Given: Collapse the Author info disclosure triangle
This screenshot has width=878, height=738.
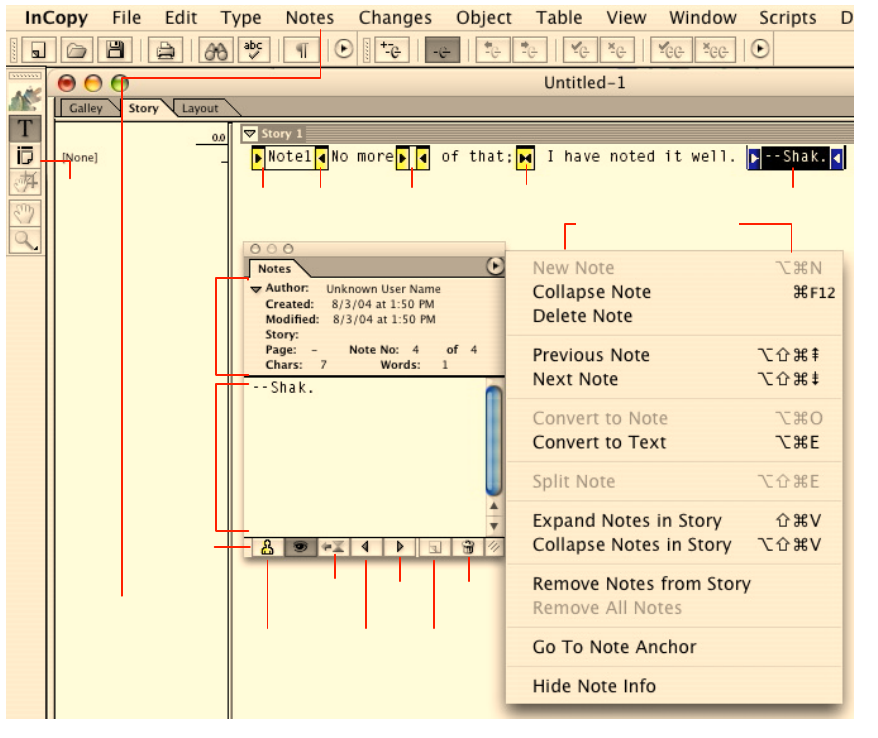Looking at the screenshot, I should tap(256, 289).
